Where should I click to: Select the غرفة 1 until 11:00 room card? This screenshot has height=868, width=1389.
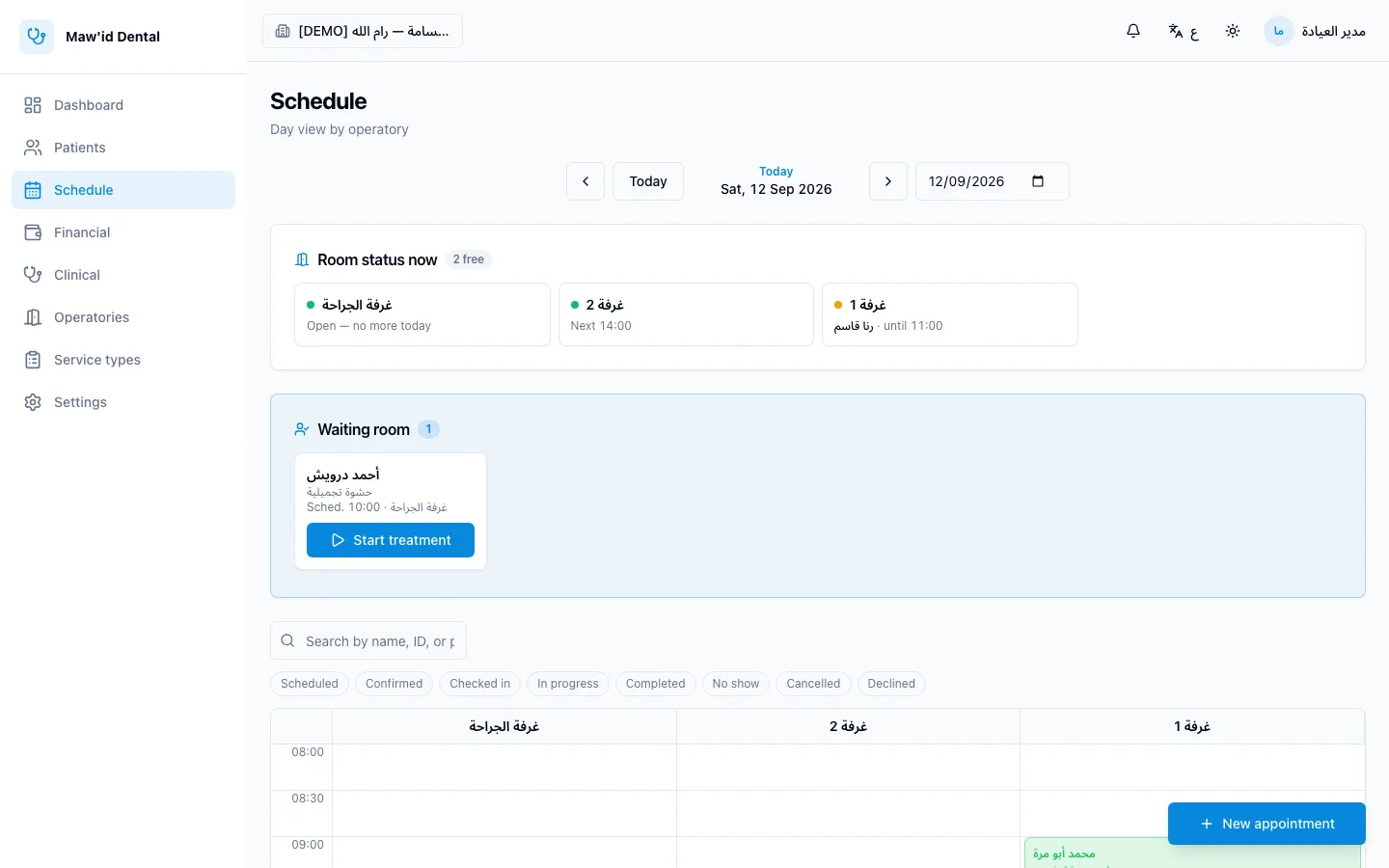click(x=950, y=314)
